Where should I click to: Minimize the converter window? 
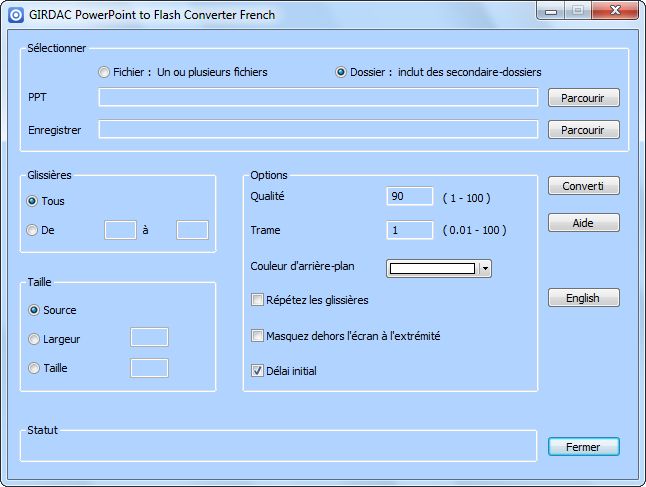click(x=550, y=11)
